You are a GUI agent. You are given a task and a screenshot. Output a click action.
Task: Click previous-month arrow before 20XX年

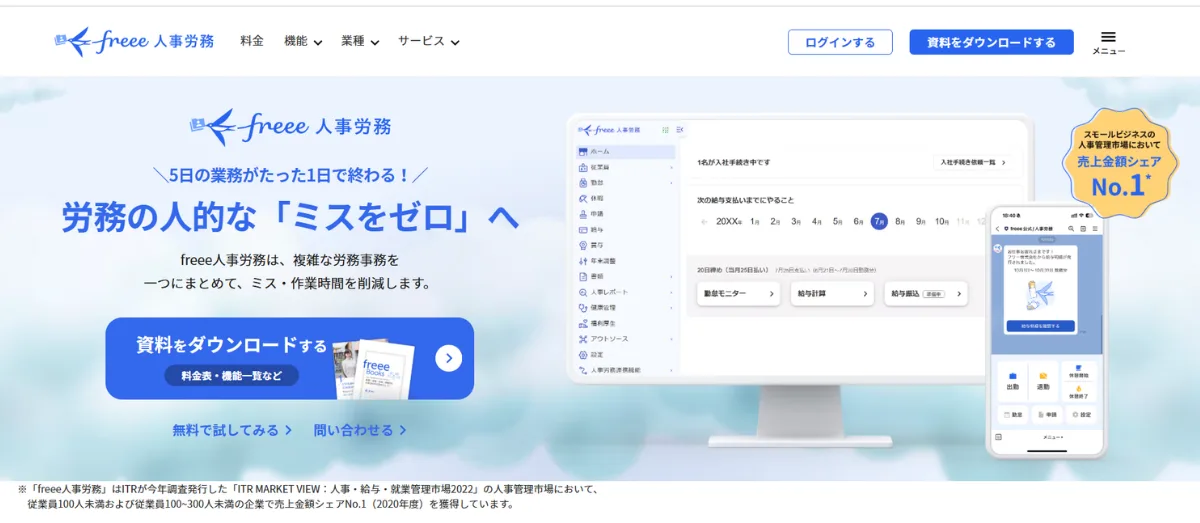[x=704, y=221]
